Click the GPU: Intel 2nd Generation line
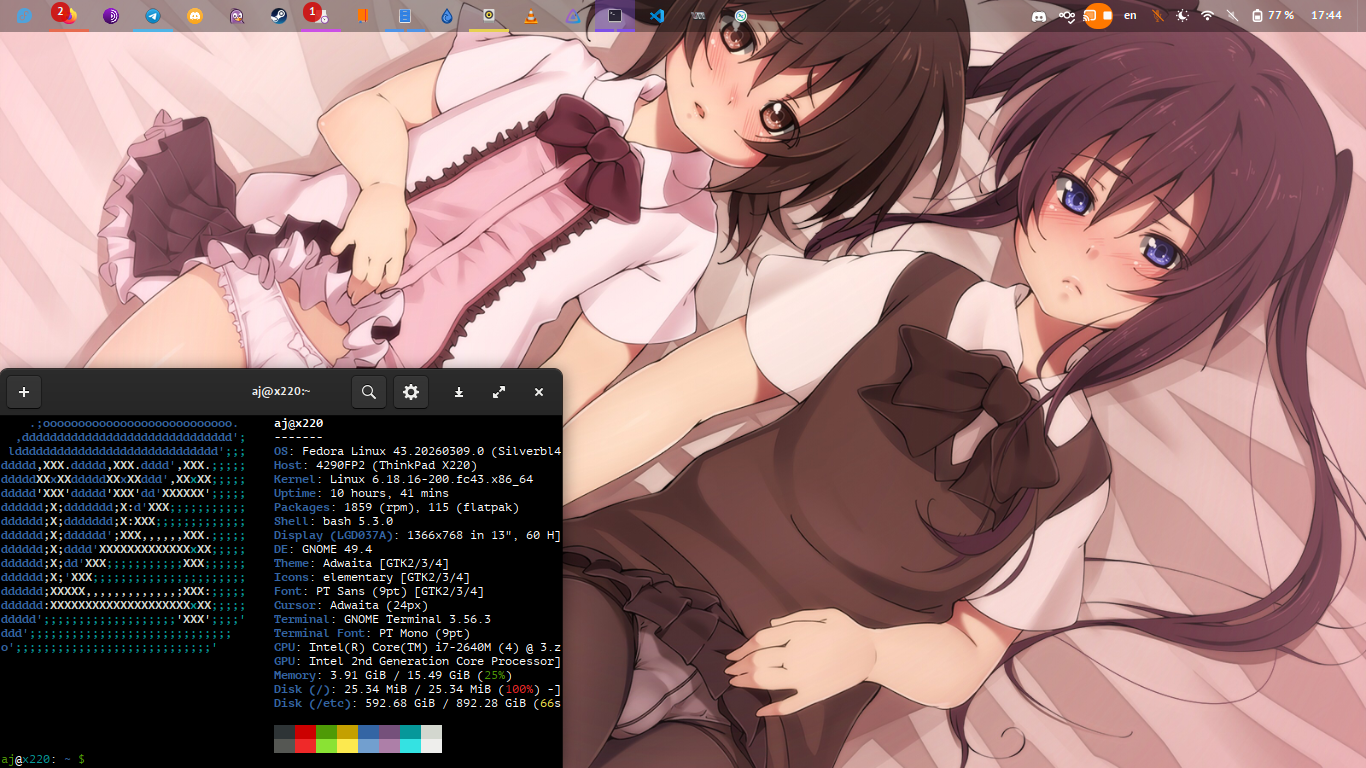The image size is (1366, 768). click(417, 662)
